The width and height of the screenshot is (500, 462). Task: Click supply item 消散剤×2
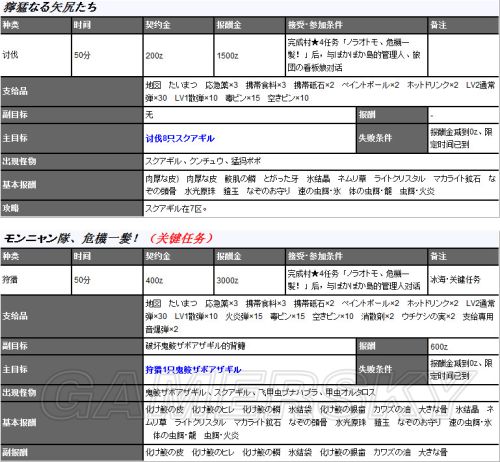[x=378, y=316]
